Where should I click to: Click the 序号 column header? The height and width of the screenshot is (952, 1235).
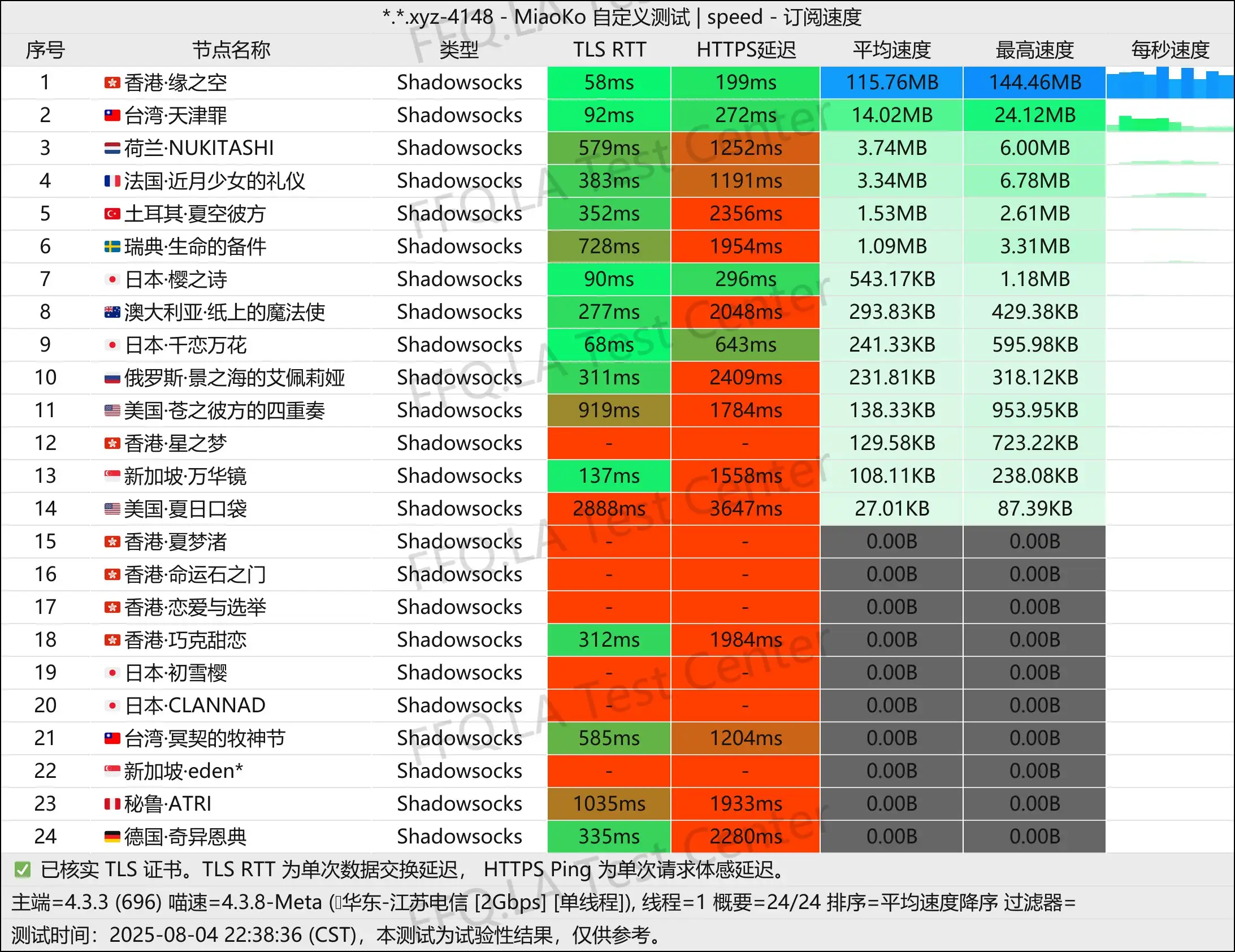pyautogui.click(x=45, y=50)
